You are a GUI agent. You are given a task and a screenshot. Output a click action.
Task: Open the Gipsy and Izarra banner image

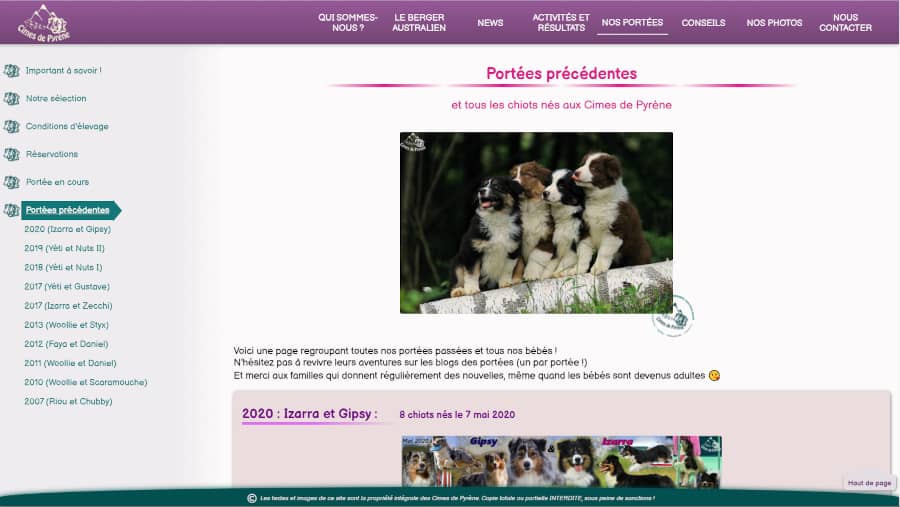click(561, 461)
